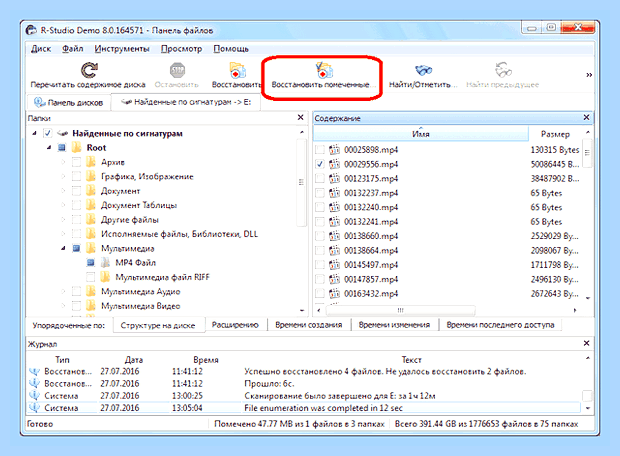Click the Мультимедиа файл RIFF folder icon
This screenshot has height=456, width=620.
105,277
